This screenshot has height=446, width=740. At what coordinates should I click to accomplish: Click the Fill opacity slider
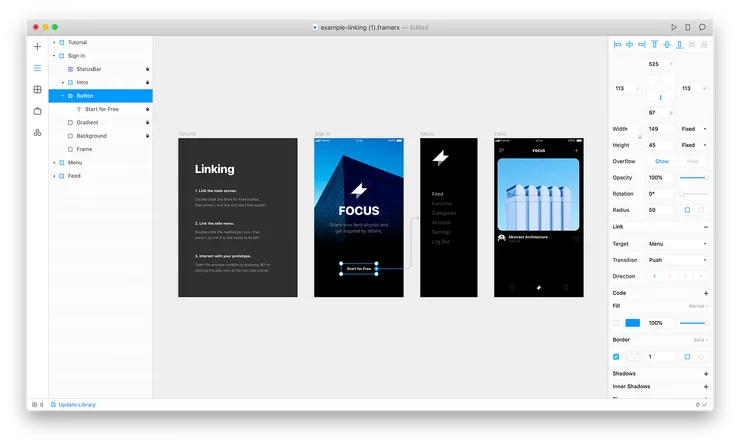click(x=694, y=323)
